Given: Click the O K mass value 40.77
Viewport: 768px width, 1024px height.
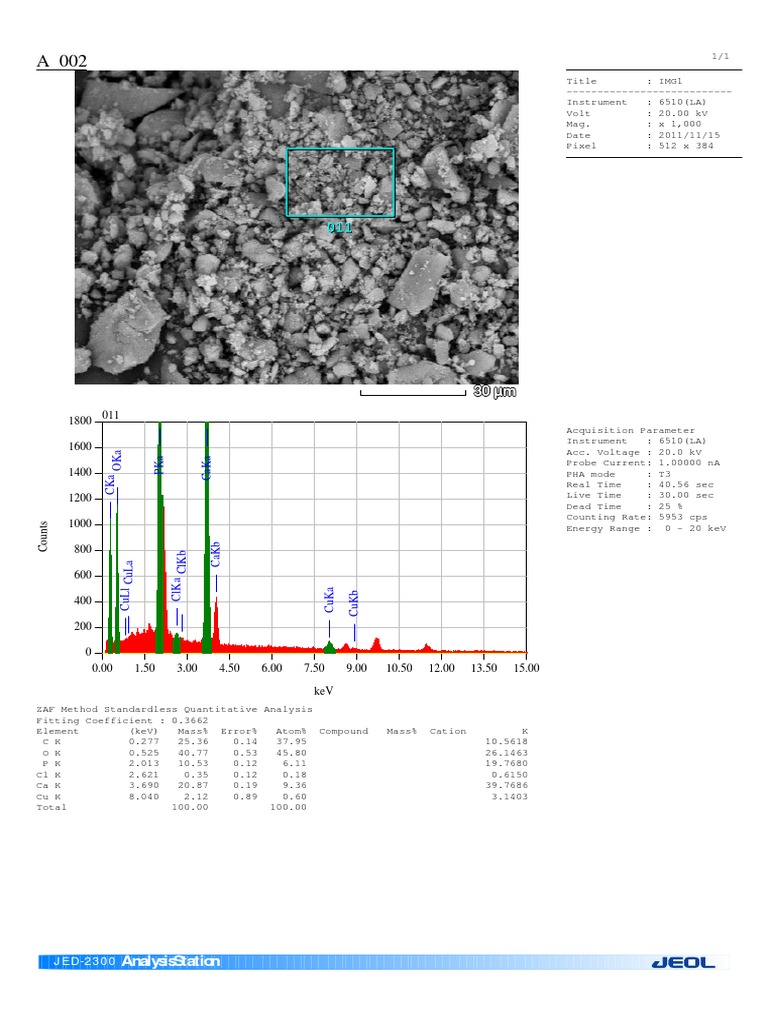Looking at the screenshot, I should point(193,754).
